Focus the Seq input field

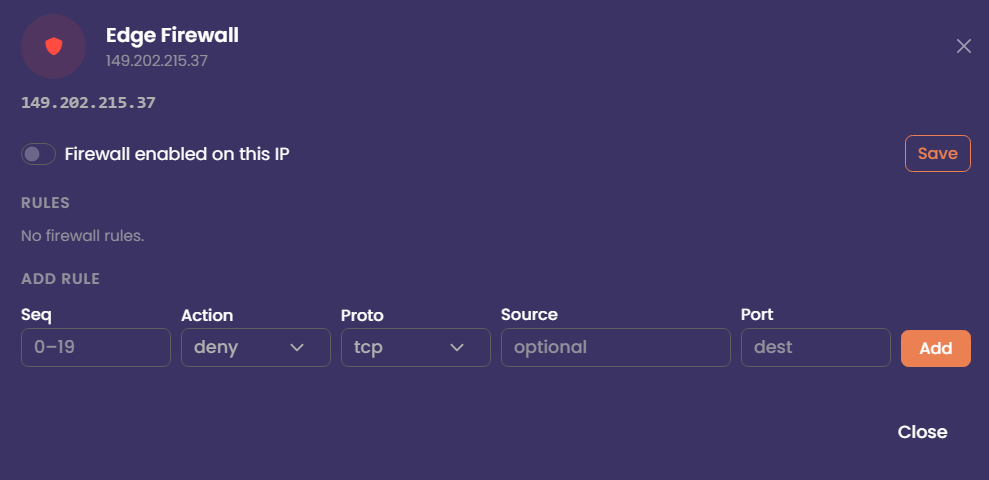coord(96,347)
